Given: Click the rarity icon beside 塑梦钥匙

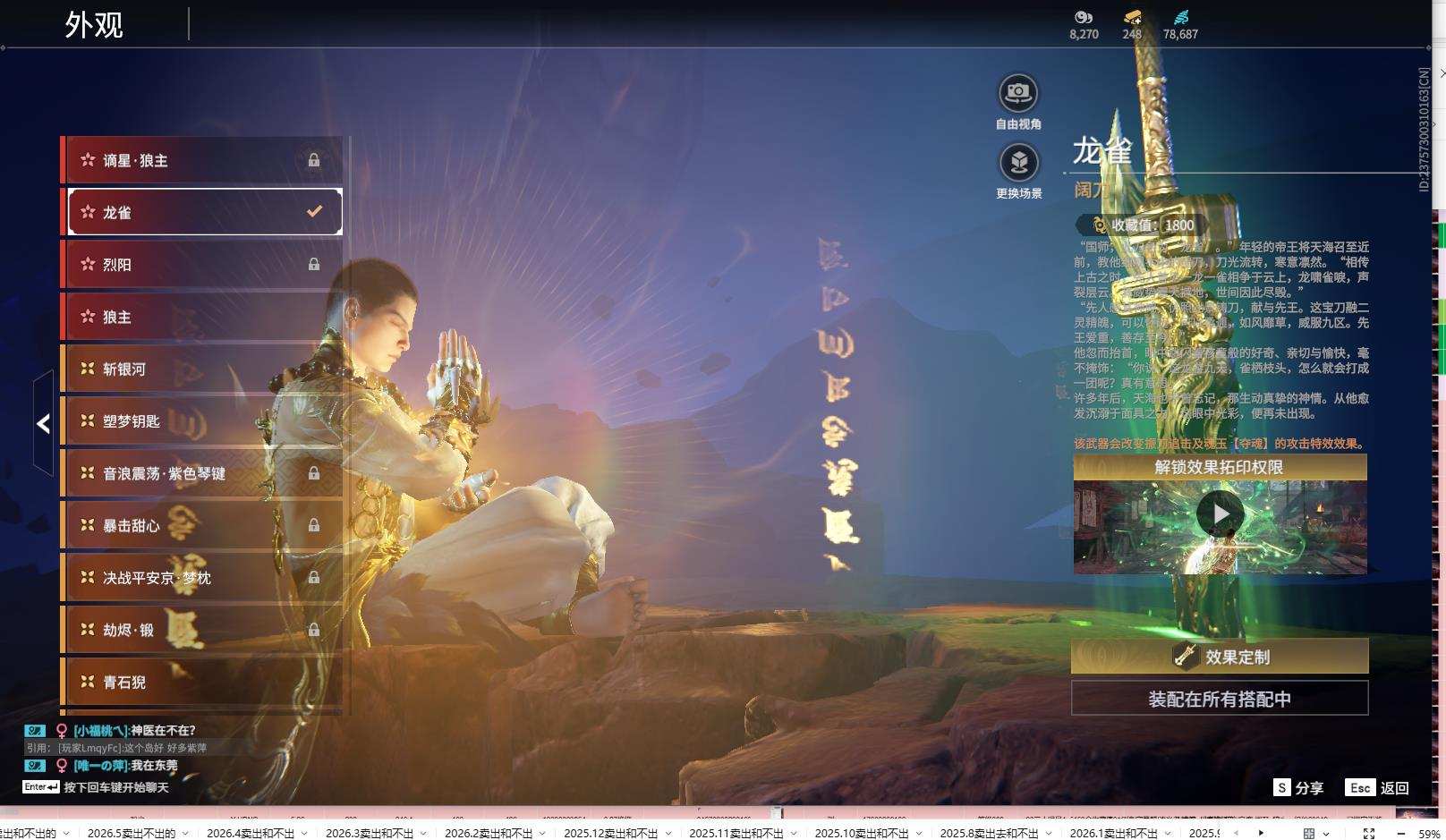Looking at the screenshot, I should point(88,420).
